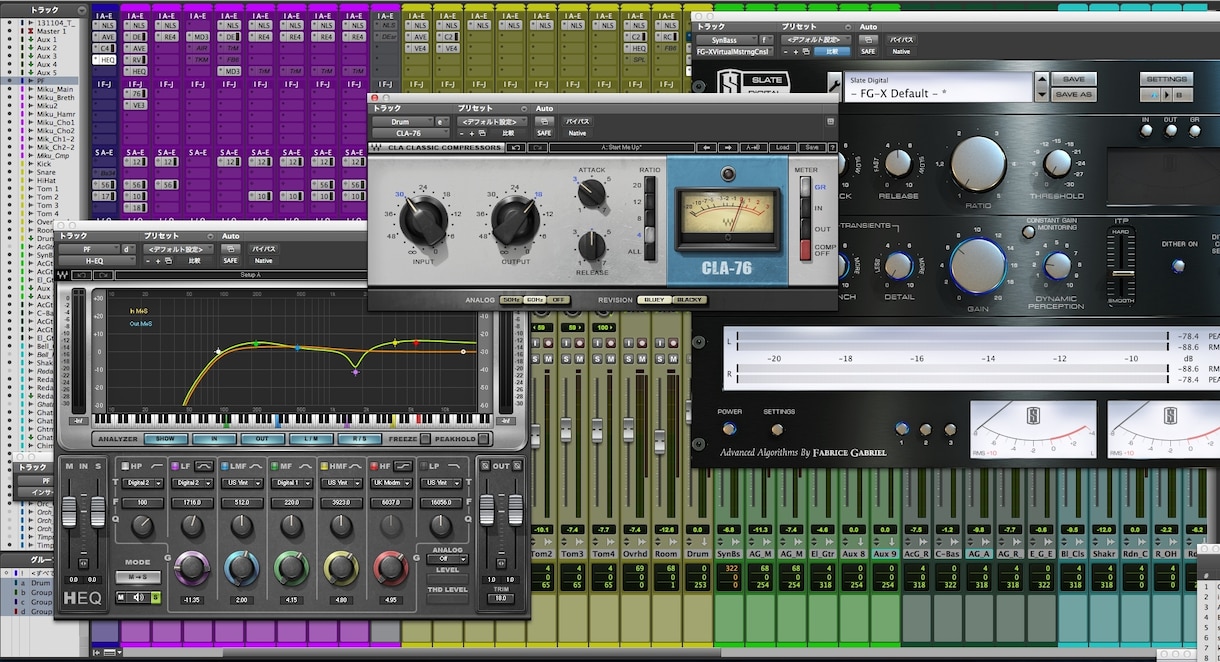Screen dimensions: 1220x662
Task: Click the purple LF gain knob in H-EQ
Action: click(x=193, y=568)
